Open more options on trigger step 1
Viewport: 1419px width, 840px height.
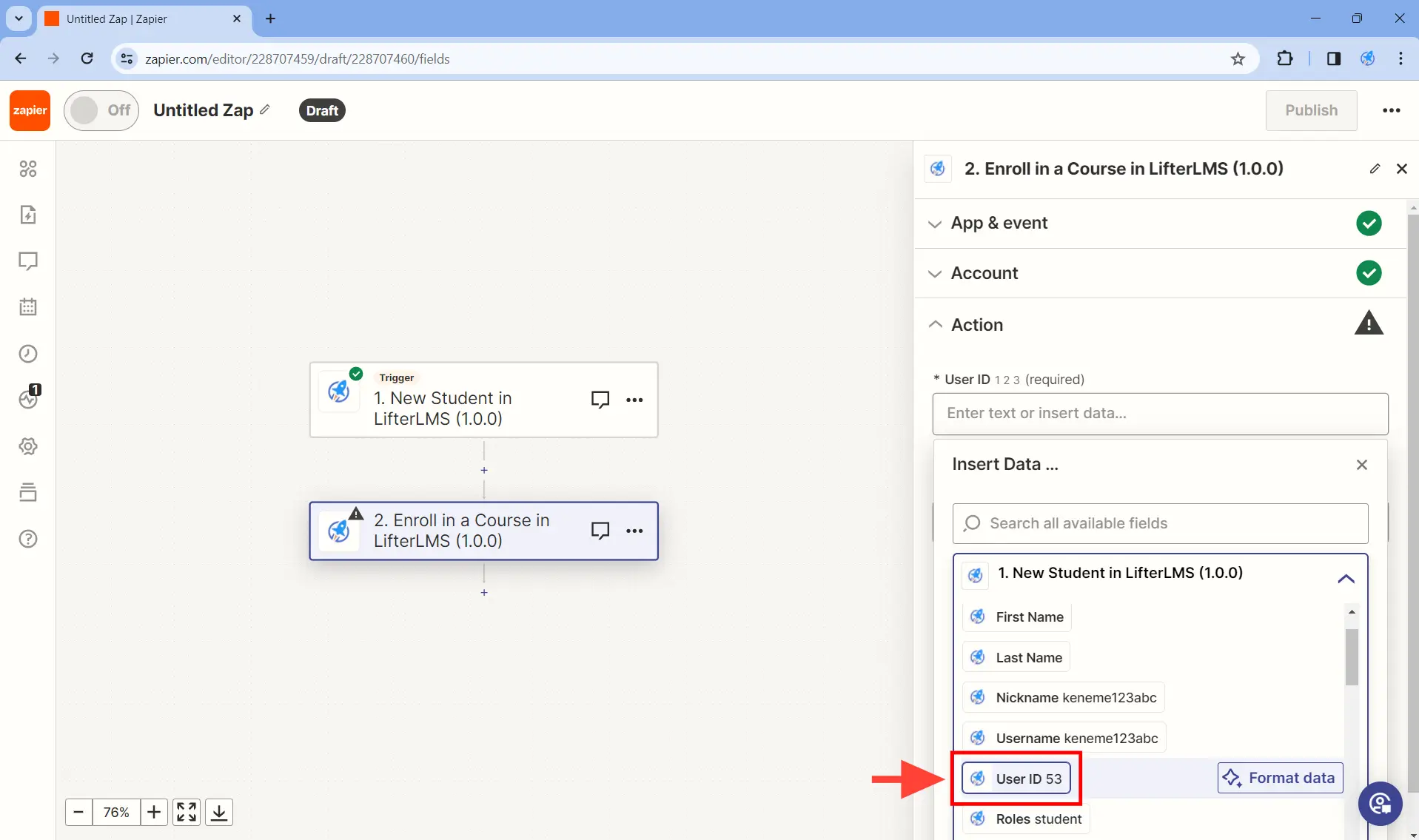(x=634, y=400)
